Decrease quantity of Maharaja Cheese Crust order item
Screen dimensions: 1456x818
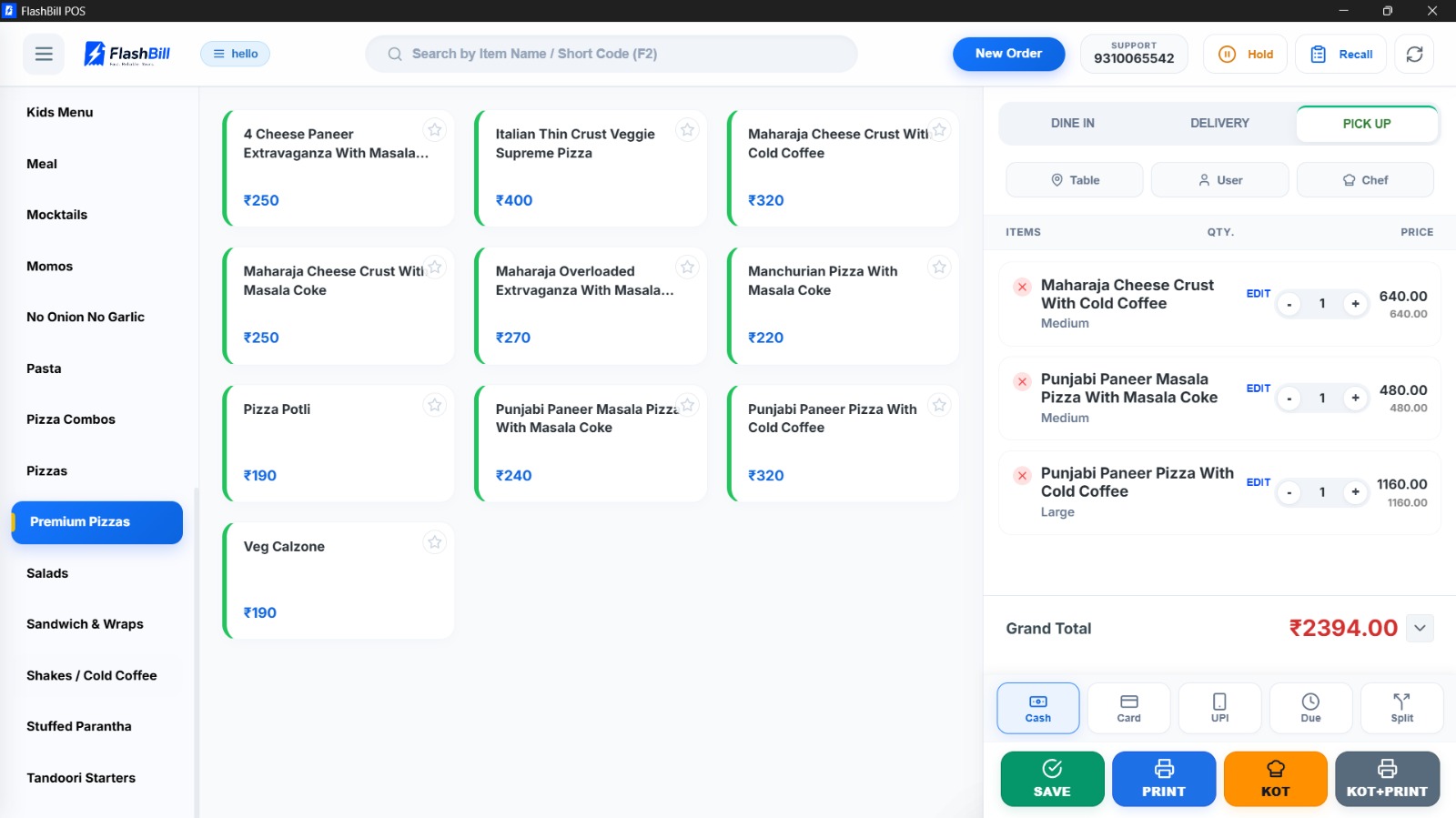(1289, 304)
